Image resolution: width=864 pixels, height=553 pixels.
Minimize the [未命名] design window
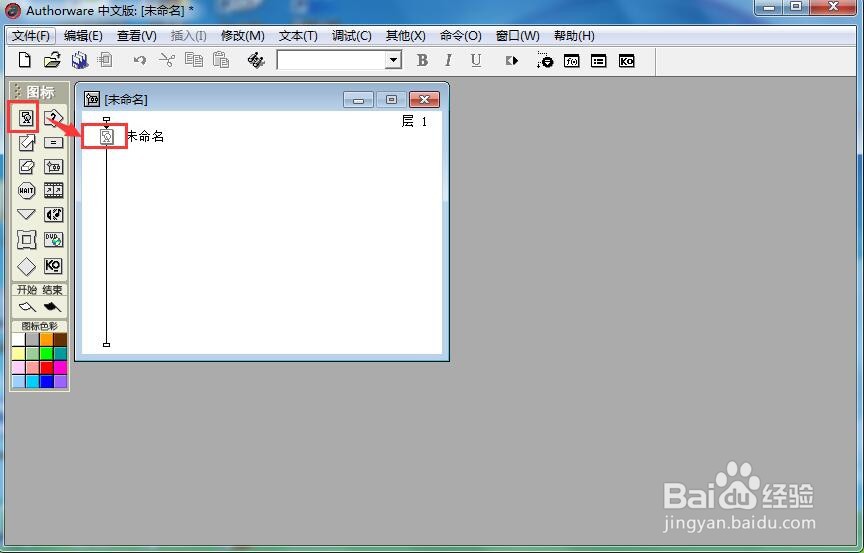click(359, 100)
